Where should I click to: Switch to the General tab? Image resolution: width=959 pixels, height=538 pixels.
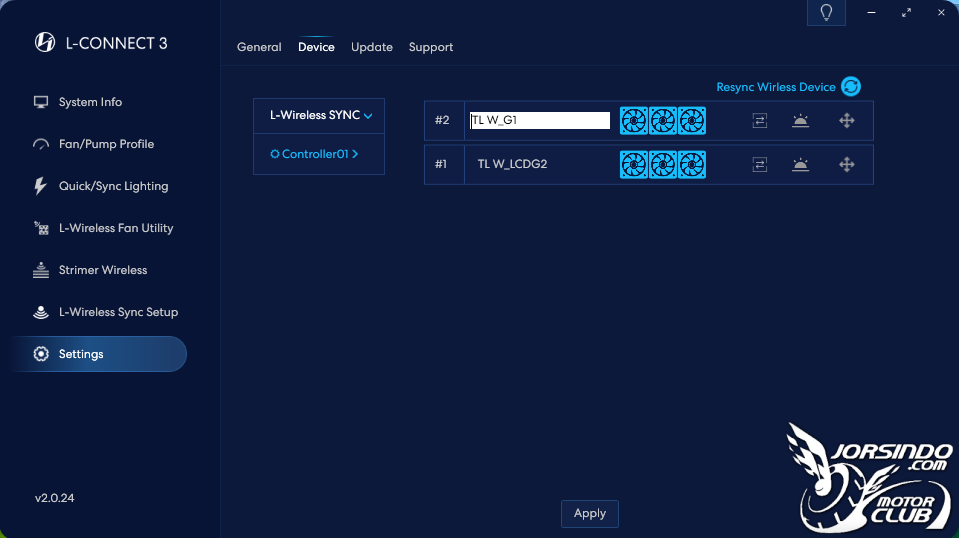pyautogui.click(x=259, y=47)
